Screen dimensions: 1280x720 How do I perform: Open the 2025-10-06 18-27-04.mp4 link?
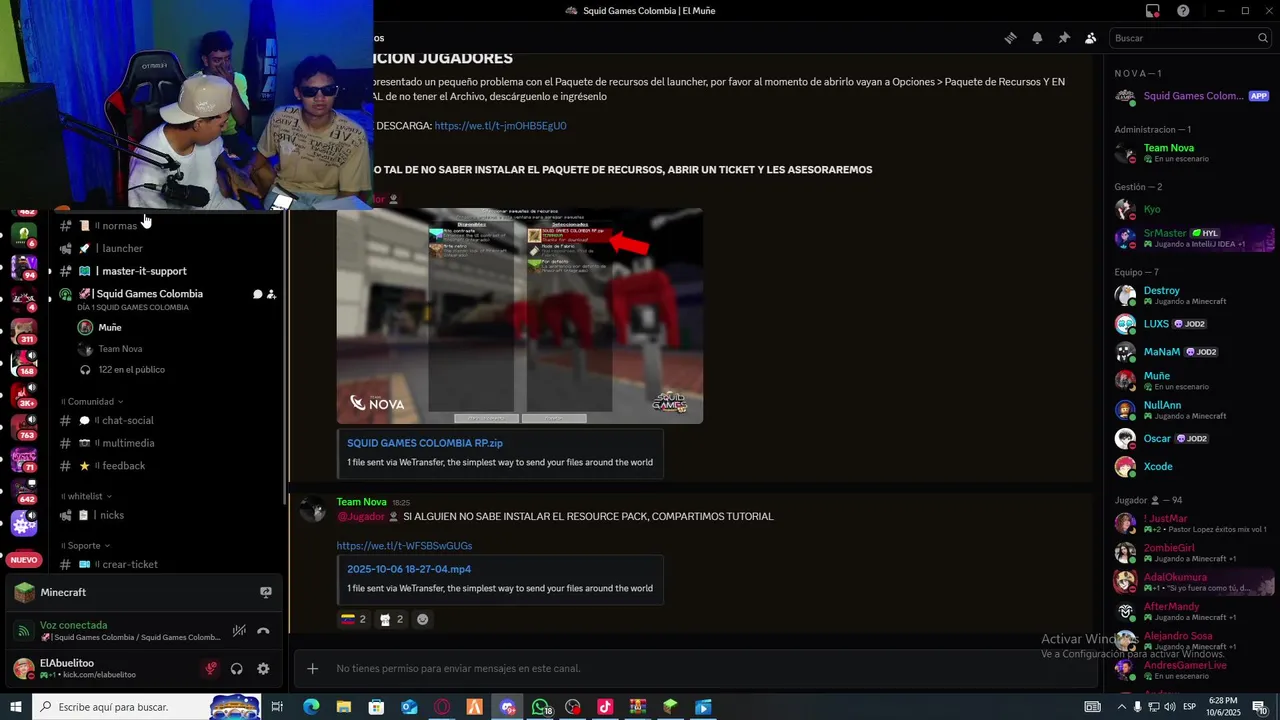click(409, 569)
